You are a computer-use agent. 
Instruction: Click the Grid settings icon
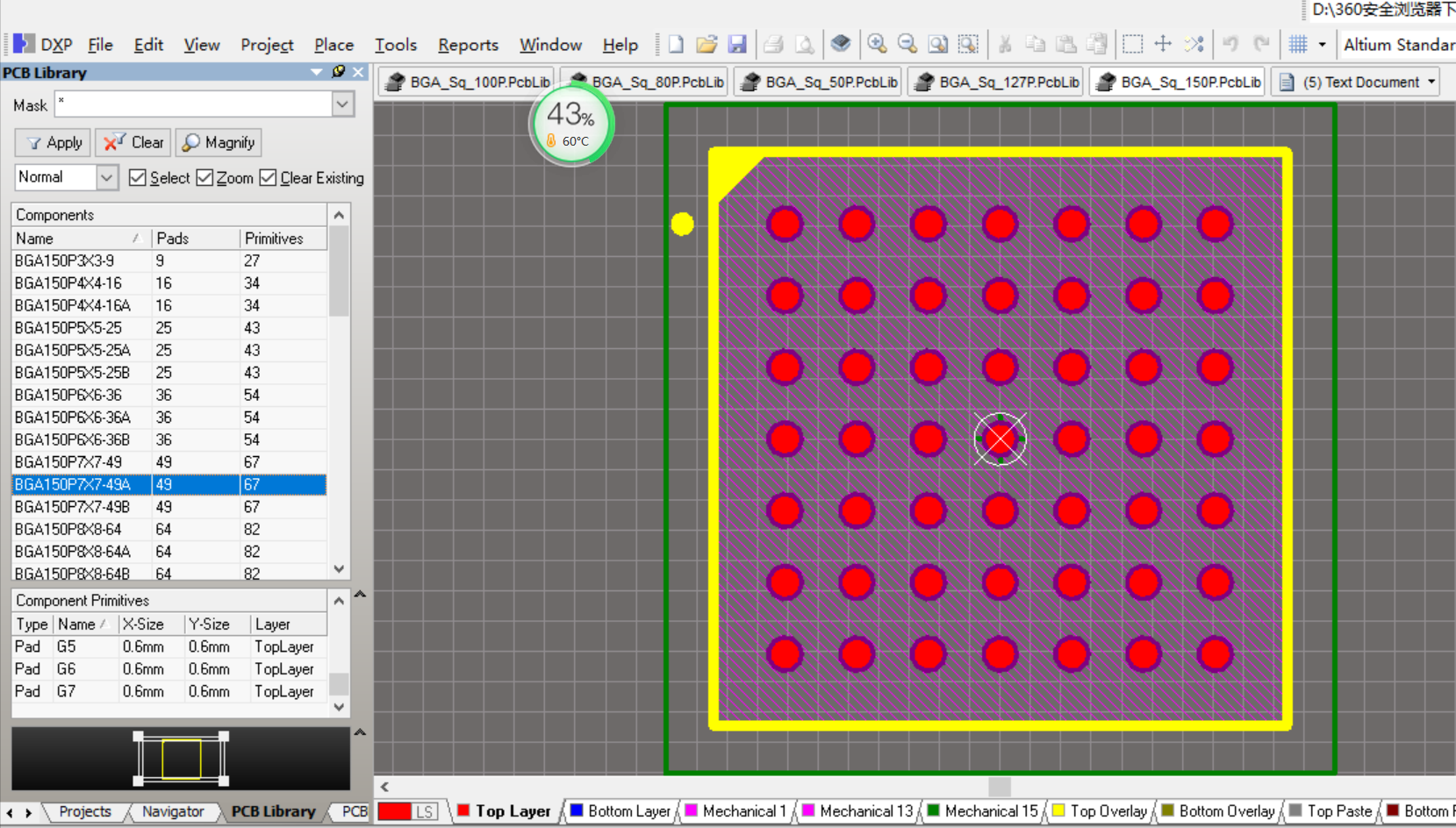pyautogui.click(x=1298, y=44)
